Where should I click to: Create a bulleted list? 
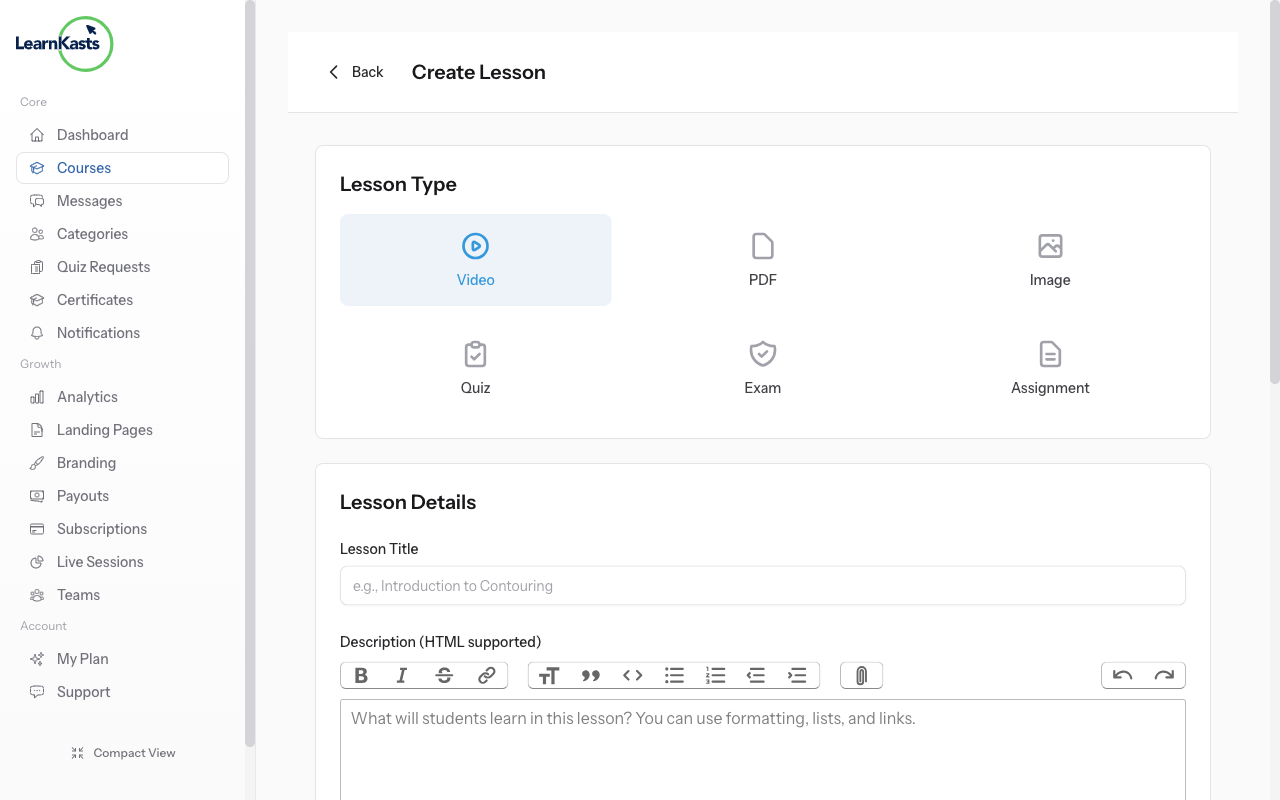[x=674, y=675]
